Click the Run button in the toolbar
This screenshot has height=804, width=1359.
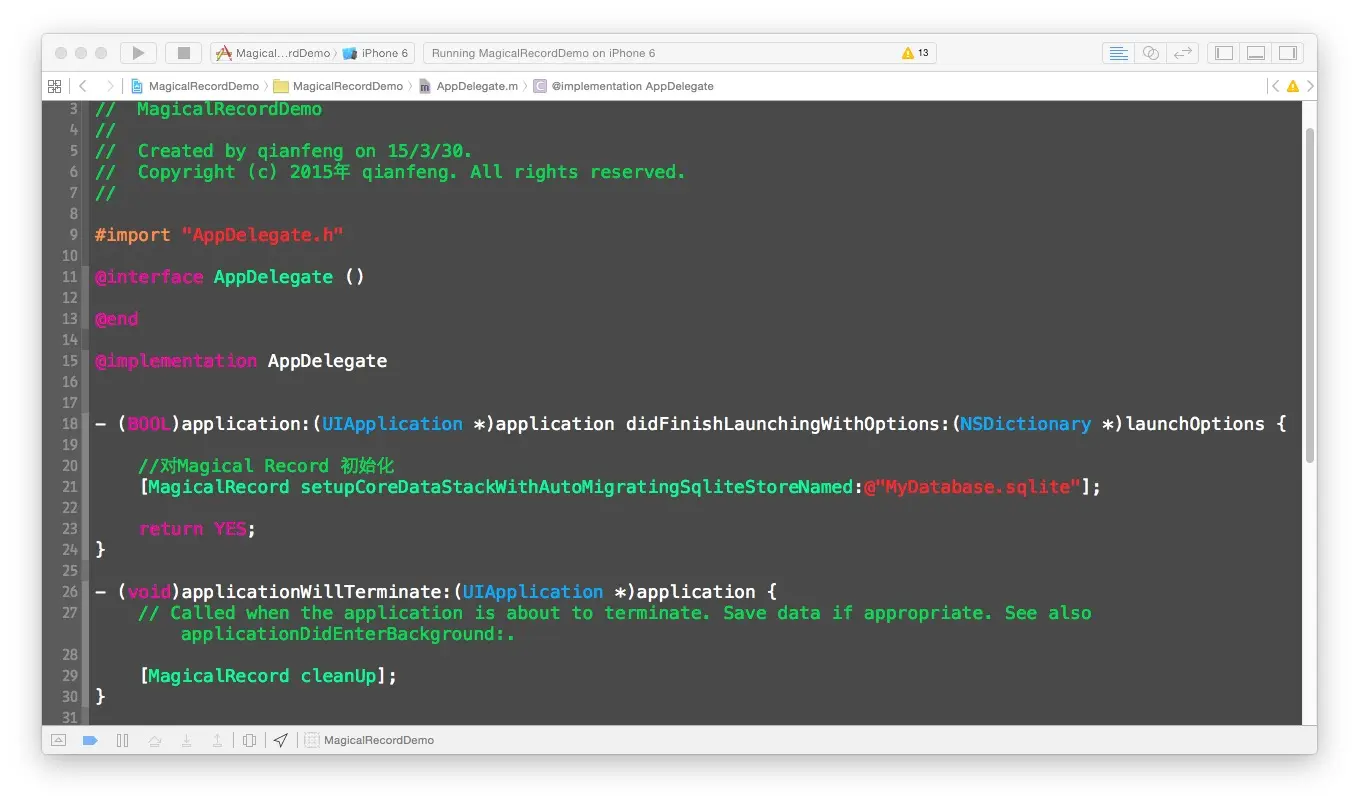pos(138,53)
